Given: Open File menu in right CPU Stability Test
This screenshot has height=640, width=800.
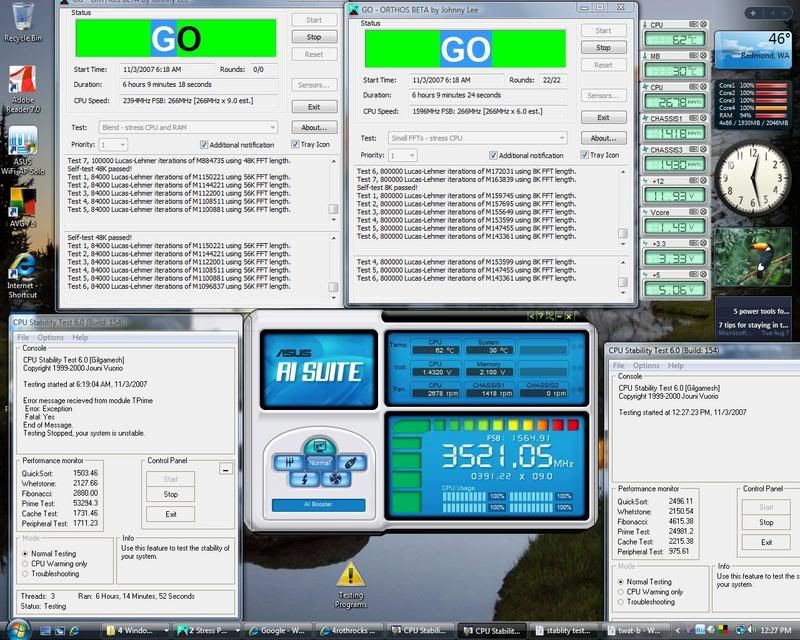Looking at the screenshot, I should pos(619,365).
